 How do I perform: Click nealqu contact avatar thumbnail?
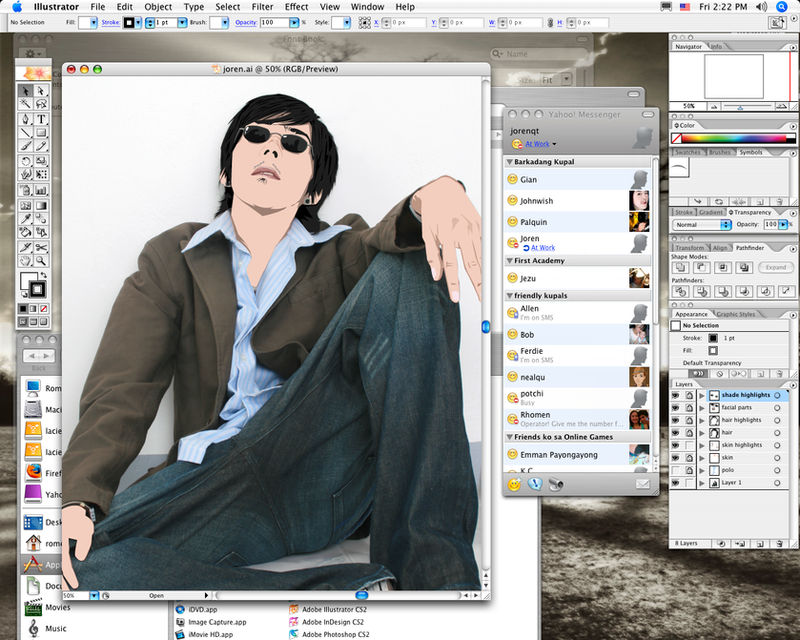tap(639, 377)
